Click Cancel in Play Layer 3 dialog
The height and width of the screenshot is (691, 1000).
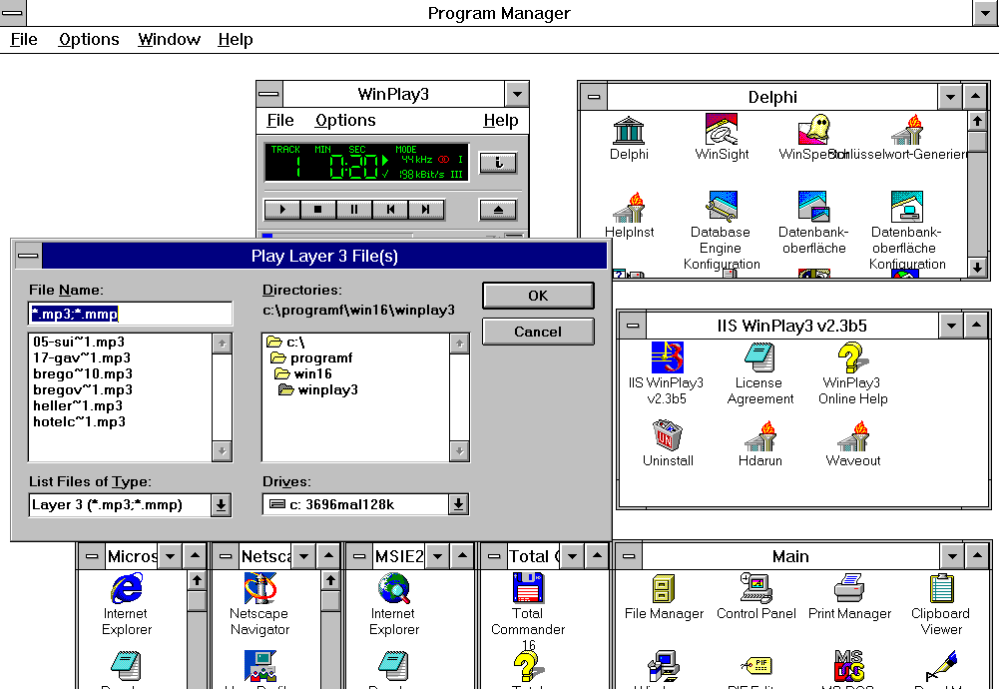(x=538, y=332)
